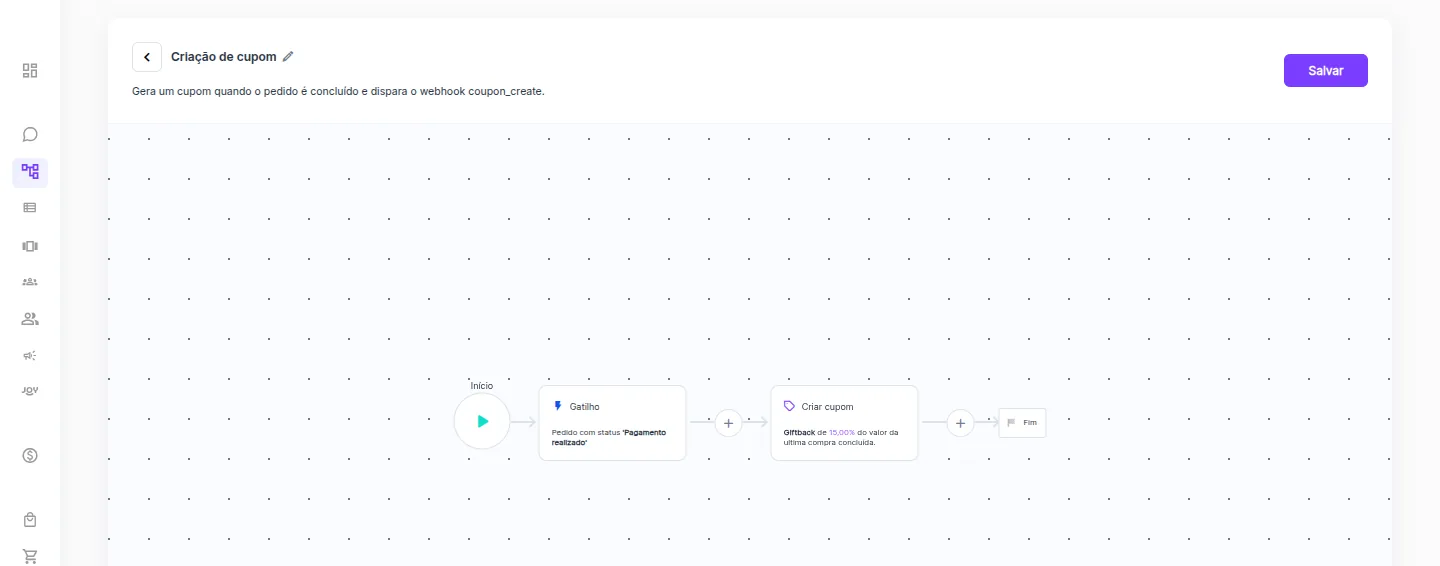Select the Criar cupom card
Viewport: 1440px width, 566px height.
tap(844, 423)
